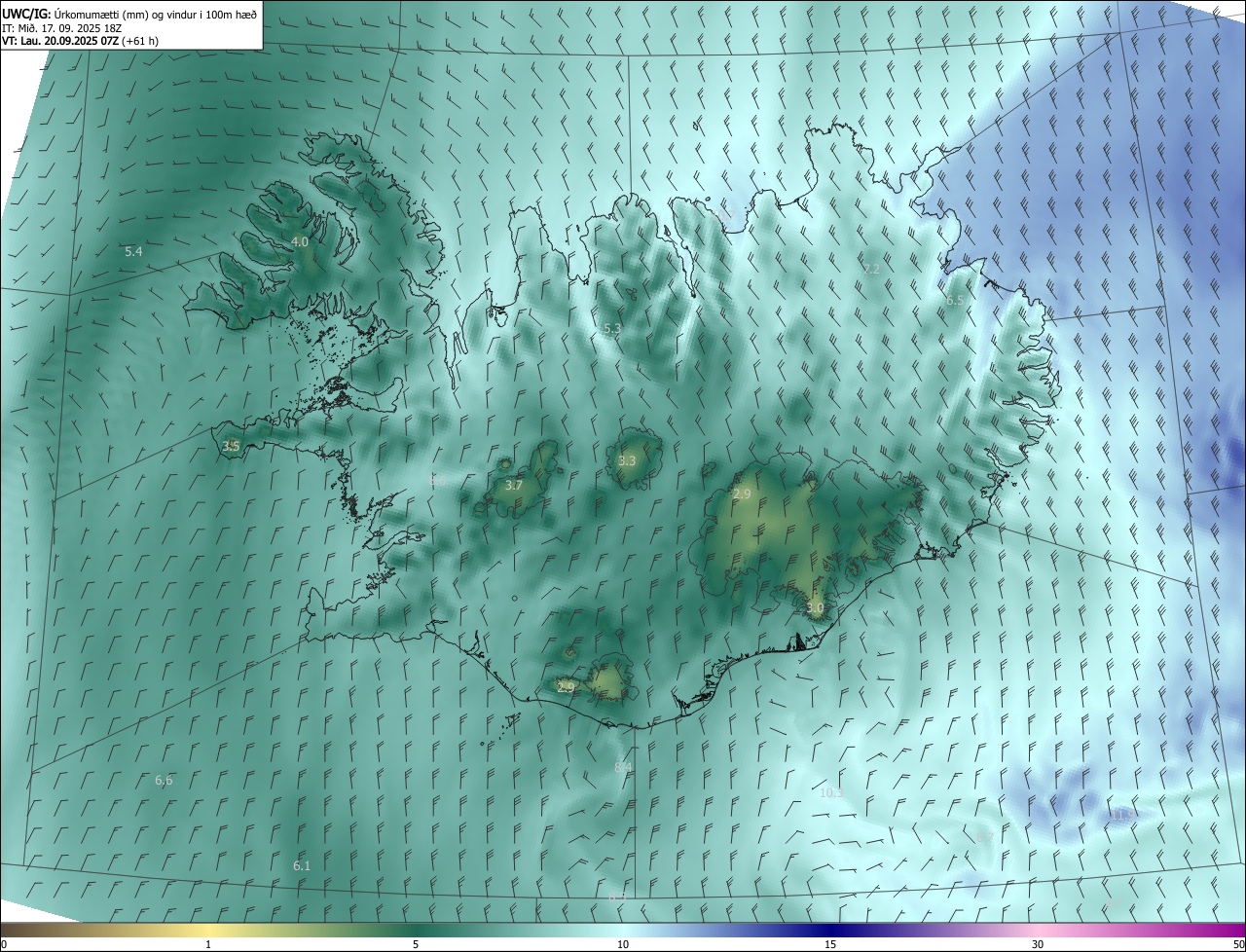Screen dimensions: 1246x952
Task: Click the initialization line 'IT: Mið. 17. 09. 2025 18Z'
Action: 61,28
